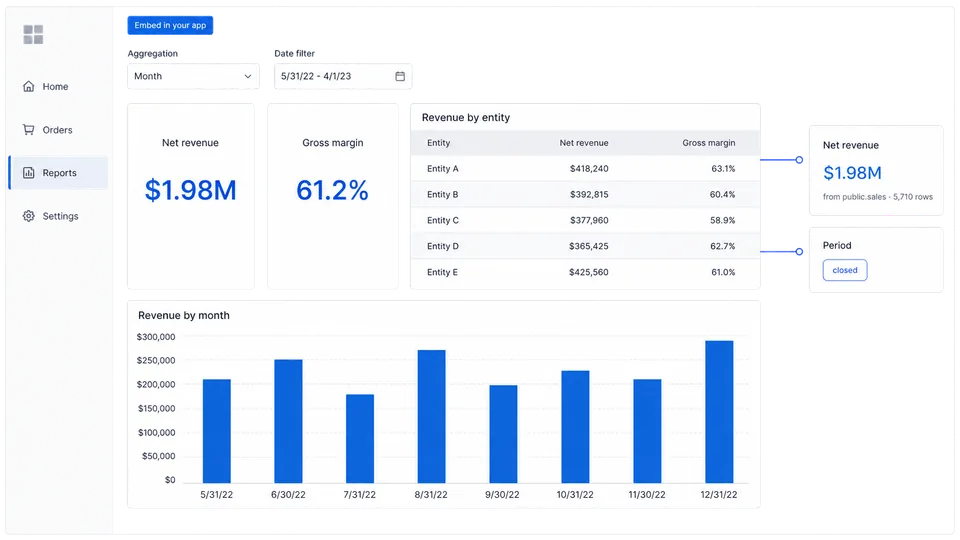Click the $377,960 revenue cell
This screenshot has height=540, width=960.
pos(589,220)
